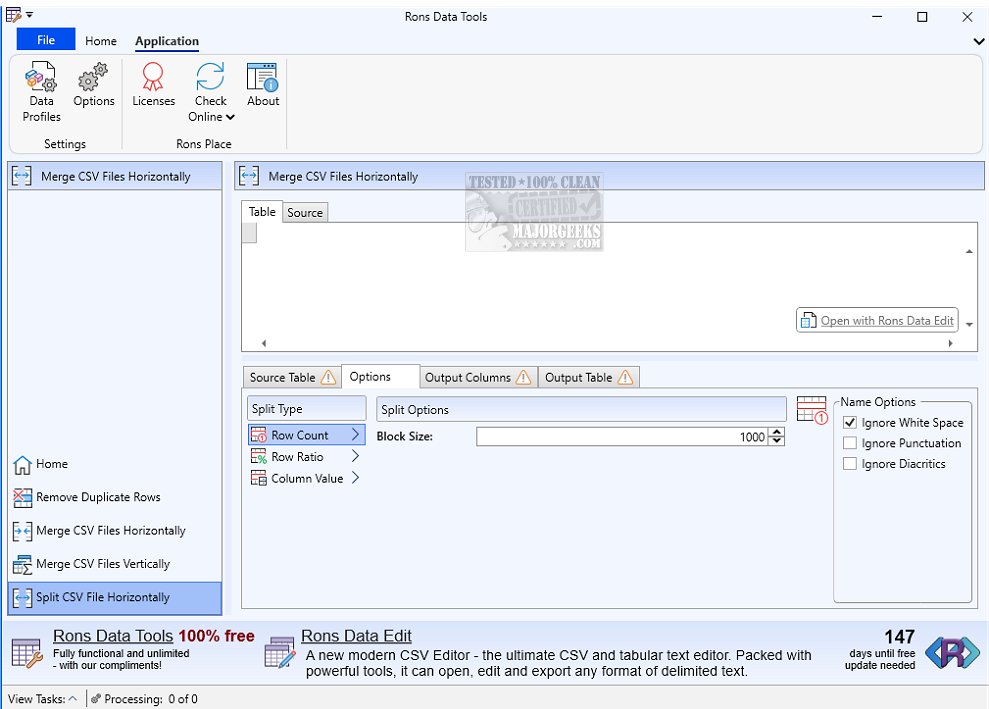
Task: Click the Rons Data Tools banner icon
Action: pyautogui.click(x=27, y=653)
